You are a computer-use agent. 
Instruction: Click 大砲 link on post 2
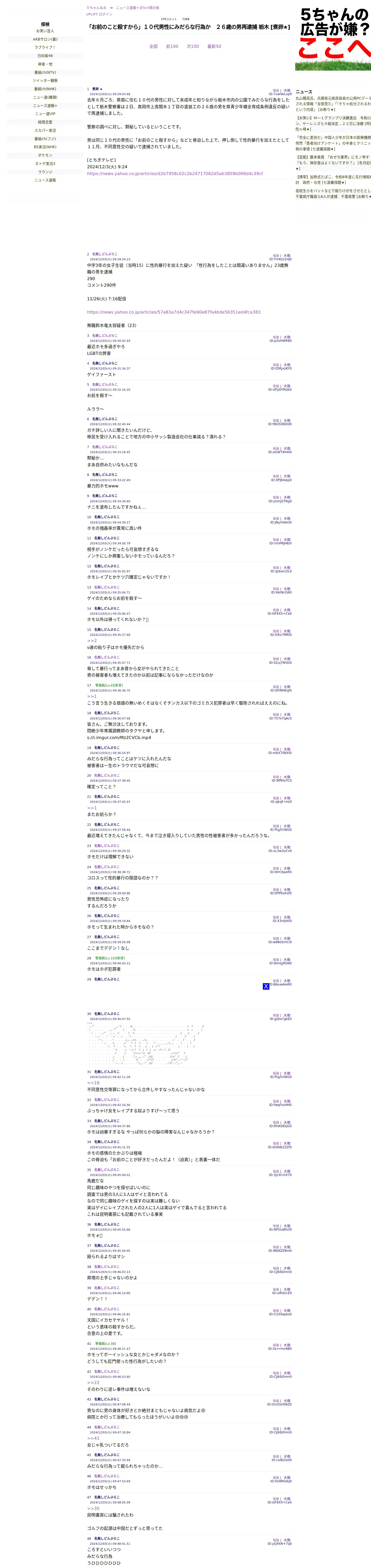(287, 256)
